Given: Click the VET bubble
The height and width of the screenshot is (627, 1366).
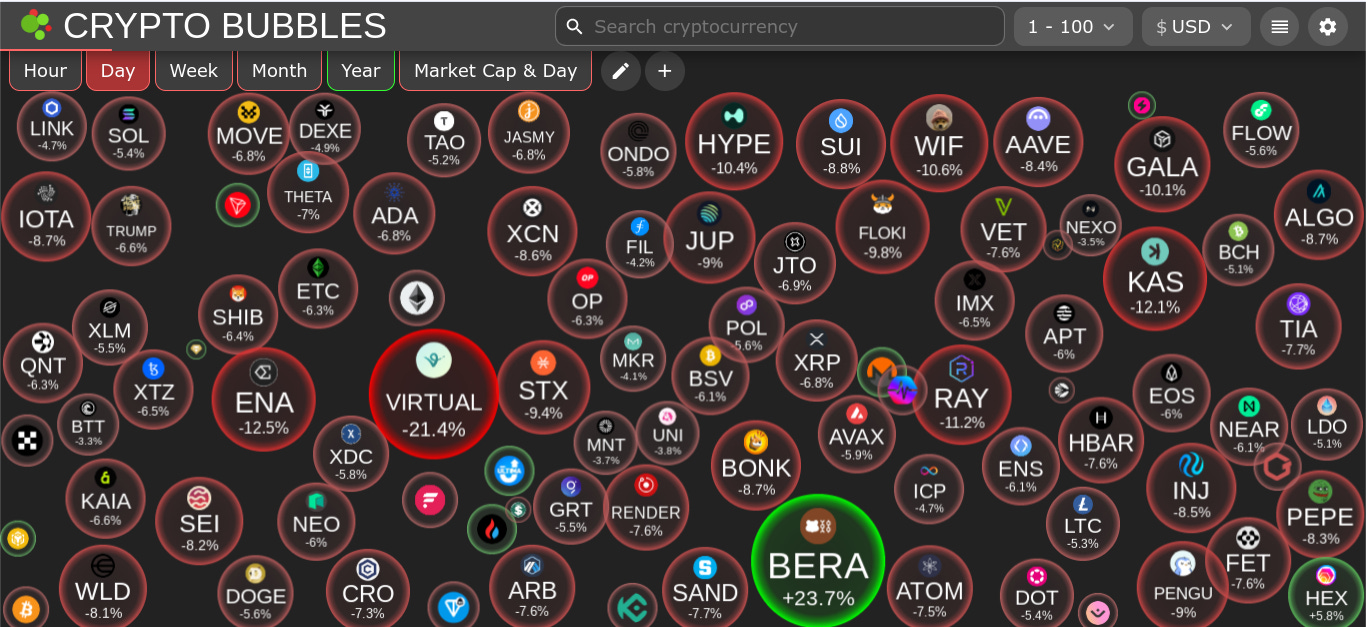Looking at the screenshot, I should pyautogui.click(x=1003, y=229).
